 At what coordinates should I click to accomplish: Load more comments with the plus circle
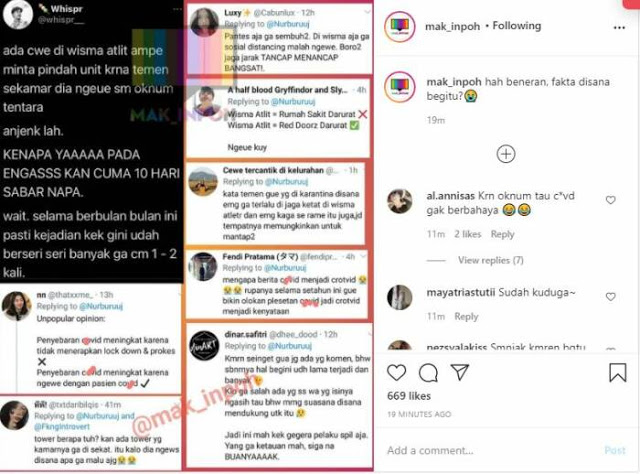506,154
